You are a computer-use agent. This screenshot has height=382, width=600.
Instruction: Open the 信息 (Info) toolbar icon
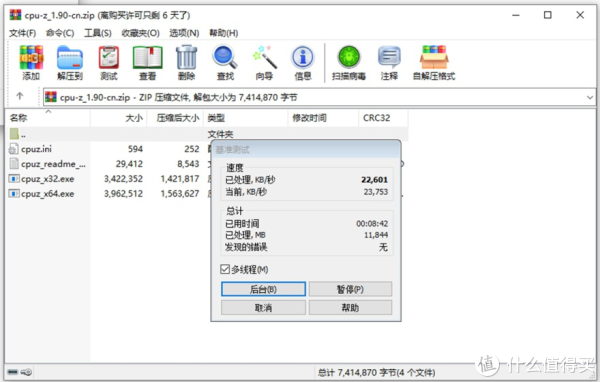(303, 57)
